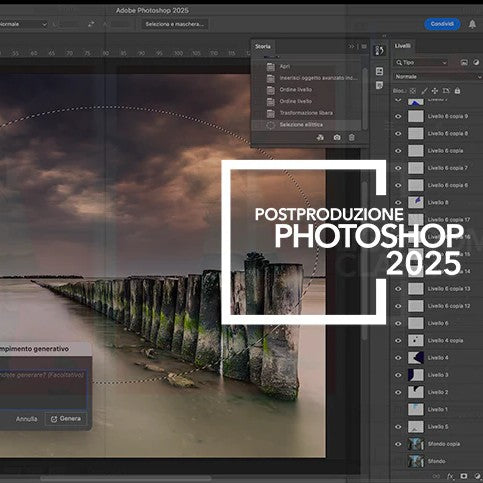Link layers icon at panel bottom
The height and width of the screenshot is (483, 483).
click(437, 476)
